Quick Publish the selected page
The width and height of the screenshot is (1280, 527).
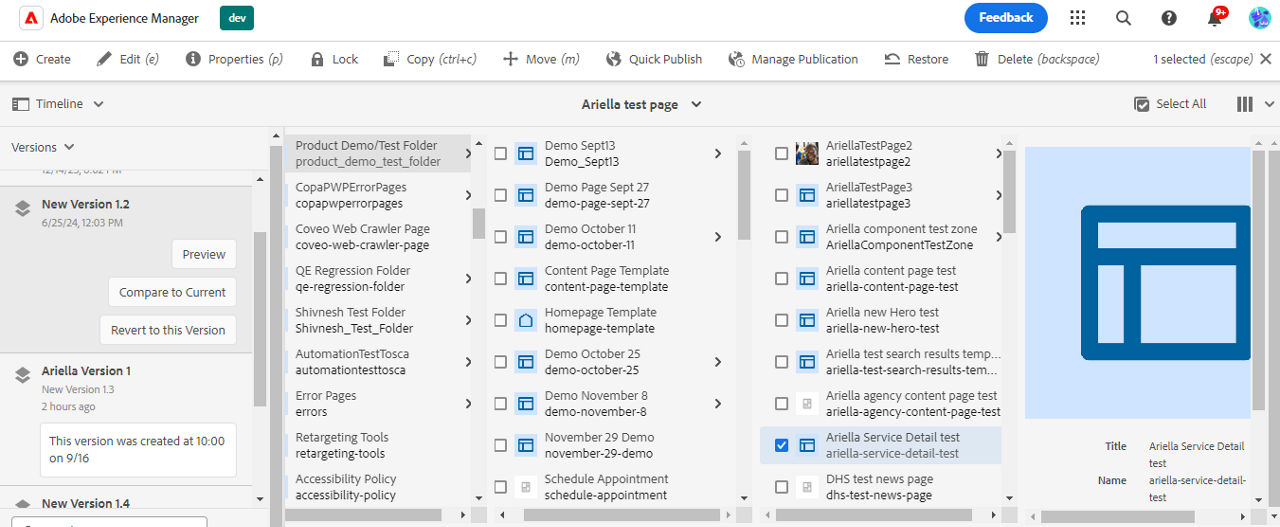pyautogui.click(x=654, y=59)
